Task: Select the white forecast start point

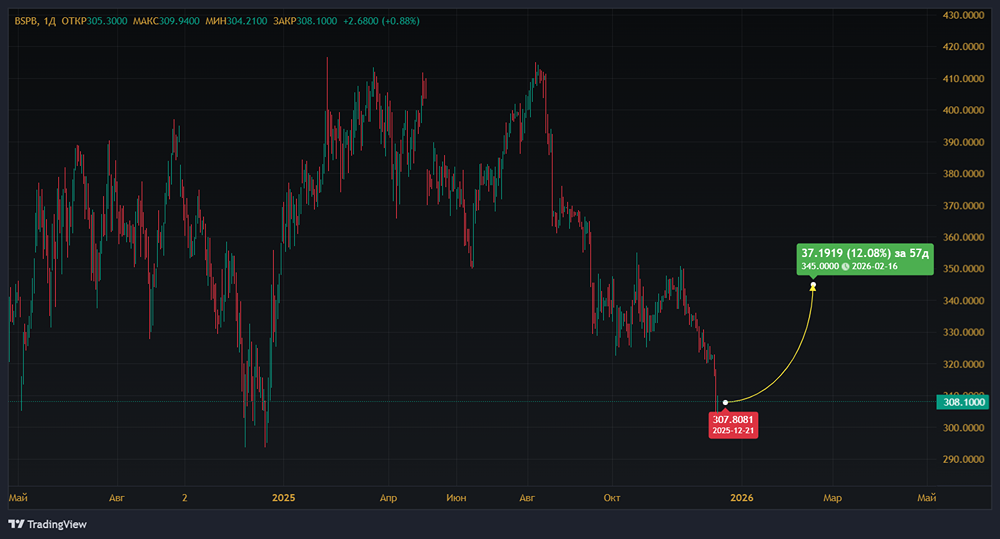Action: click(x=724, y=402)
